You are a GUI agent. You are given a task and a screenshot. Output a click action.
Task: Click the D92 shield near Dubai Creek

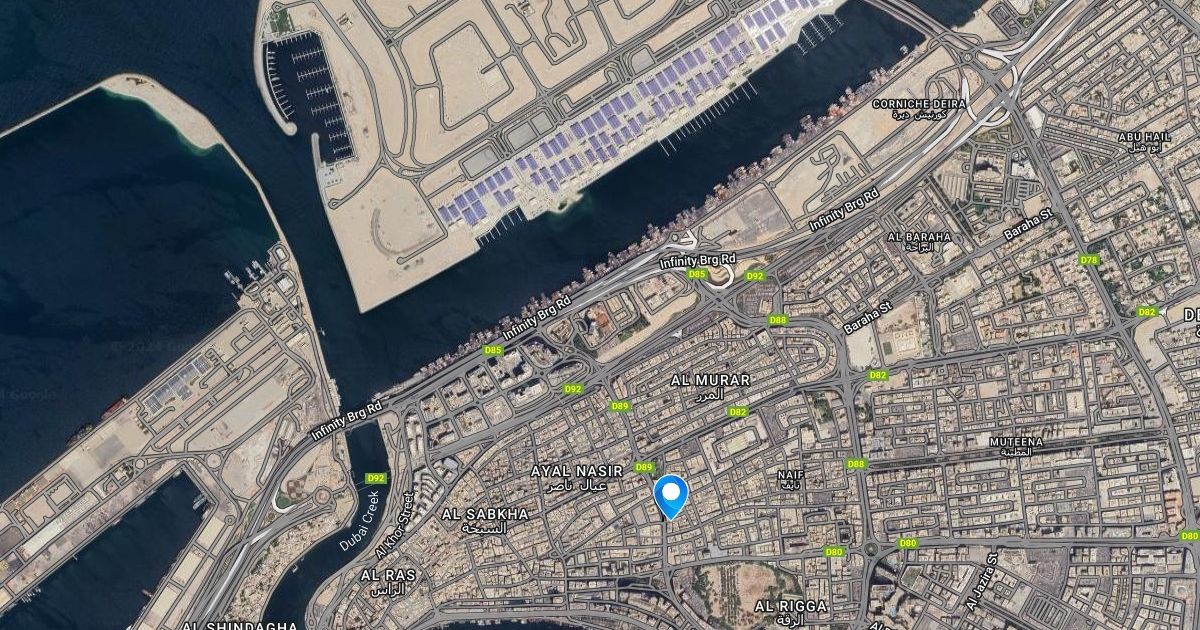pos(376,478)
